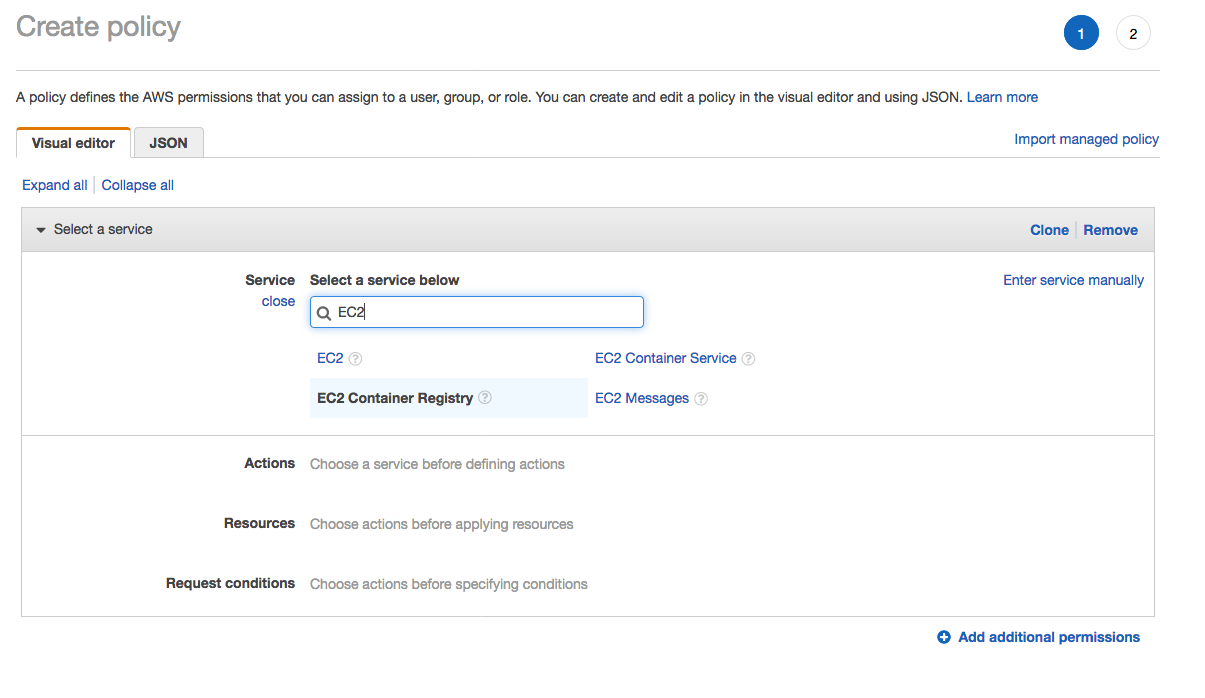Click 'Choose actions before applying resources' text
The image size is (1205, 698).
[442, 524]
